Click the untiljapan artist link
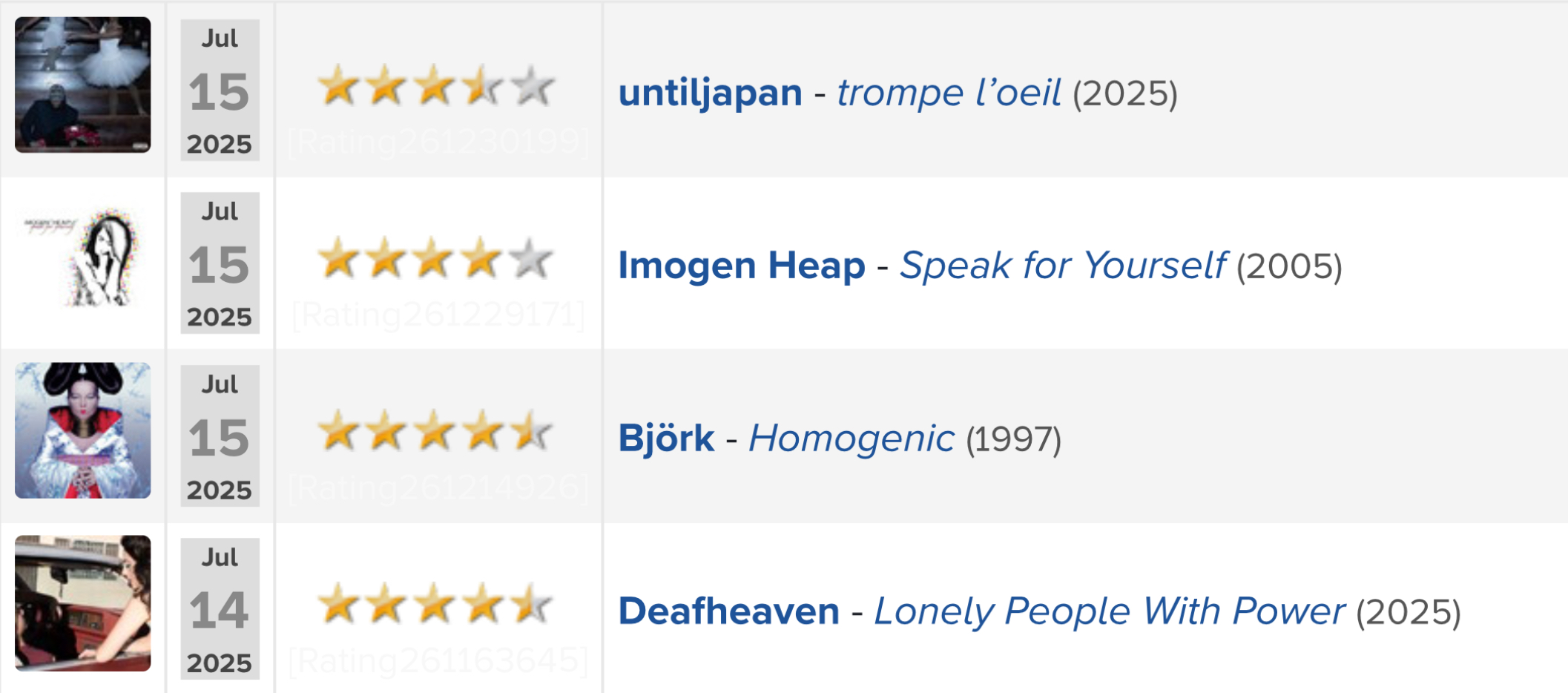The image size is (1568, 693). pyautogui.click(x=711, y=93)
